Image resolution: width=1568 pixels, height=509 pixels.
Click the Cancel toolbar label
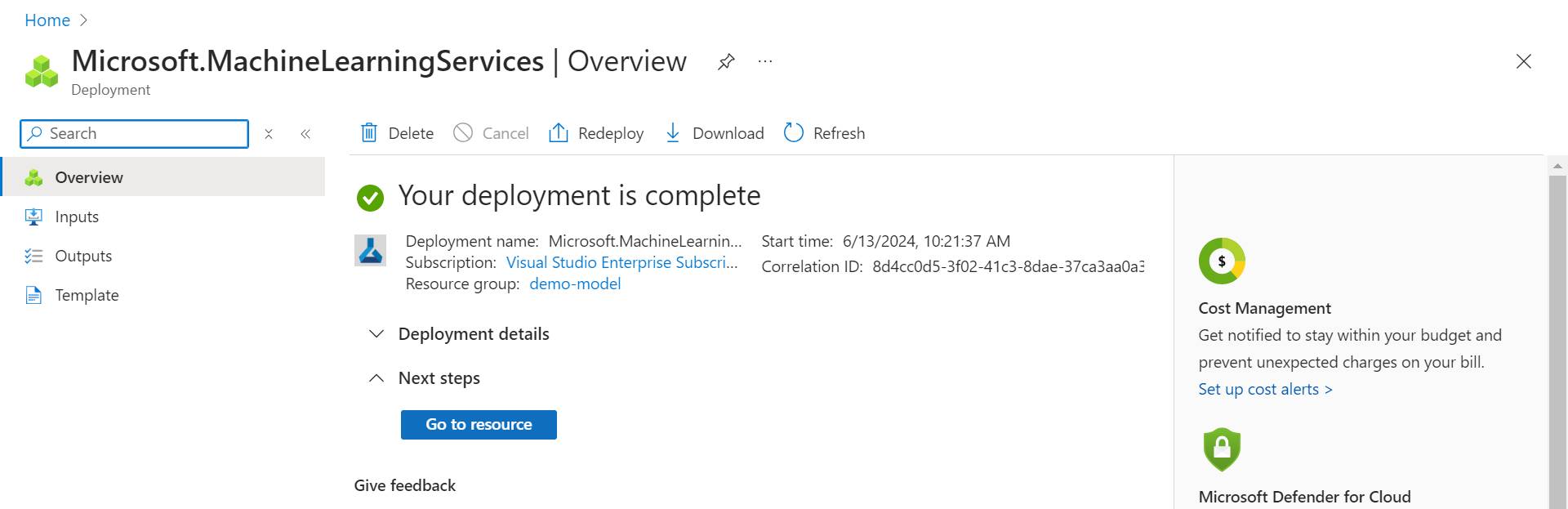click(506, 133)
